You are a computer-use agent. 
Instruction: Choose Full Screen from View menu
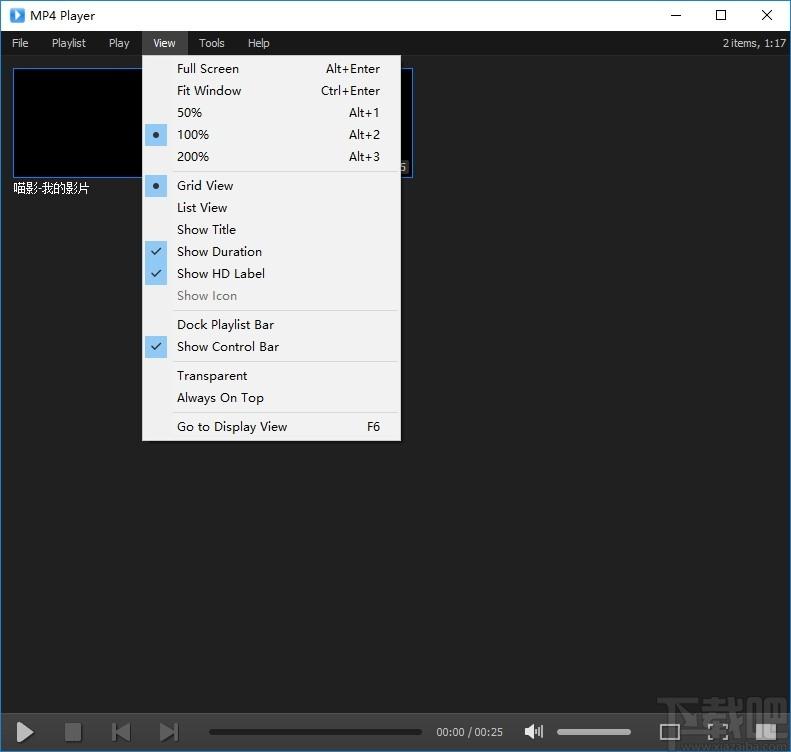point(271,69)
